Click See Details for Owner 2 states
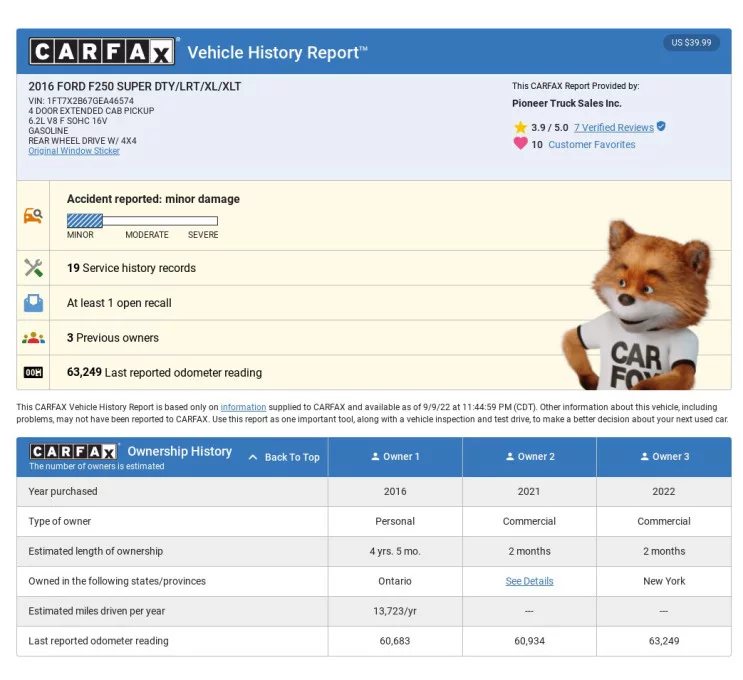Screen dimensions: 743x680 point(529,581)
